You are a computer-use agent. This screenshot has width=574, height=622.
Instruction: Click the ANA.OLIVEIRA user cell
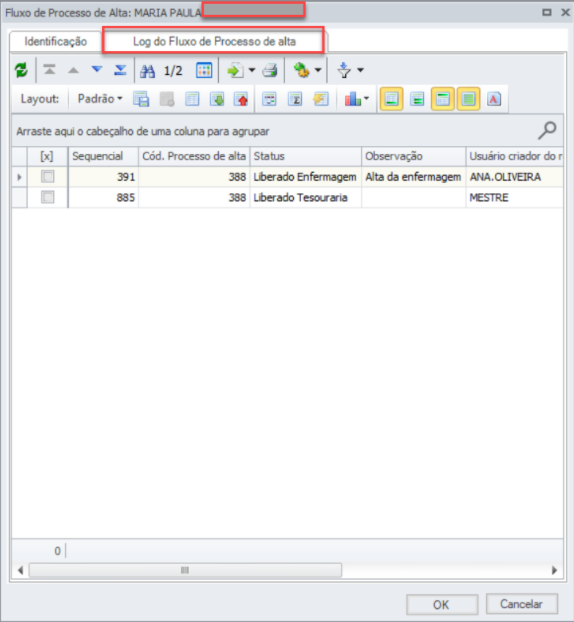514,177
